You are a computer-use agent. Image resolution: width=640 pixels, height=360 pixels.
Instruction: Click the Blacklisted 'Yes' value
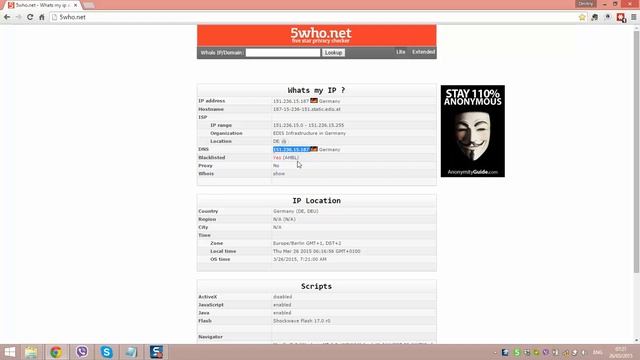click(277, 158)
